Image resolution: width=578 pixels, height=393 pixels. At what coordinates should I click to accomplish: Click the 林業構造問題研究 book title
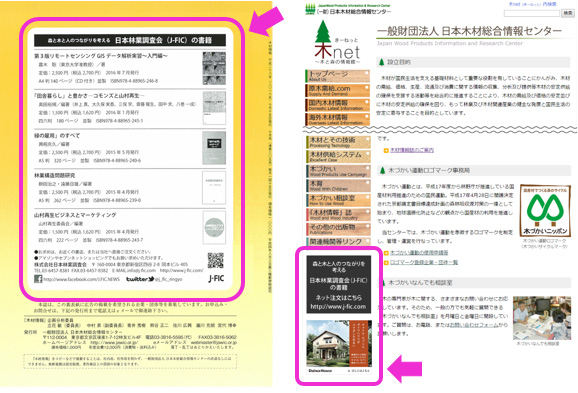coord(55,175)
